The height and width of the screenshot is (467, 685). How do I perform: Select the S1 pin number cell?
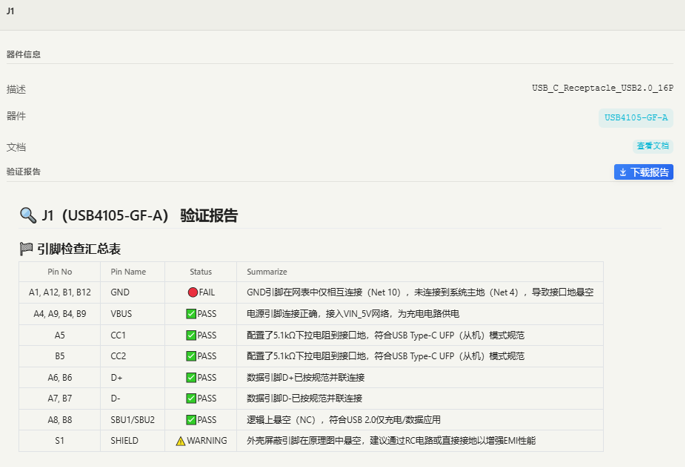click(60, 441)
